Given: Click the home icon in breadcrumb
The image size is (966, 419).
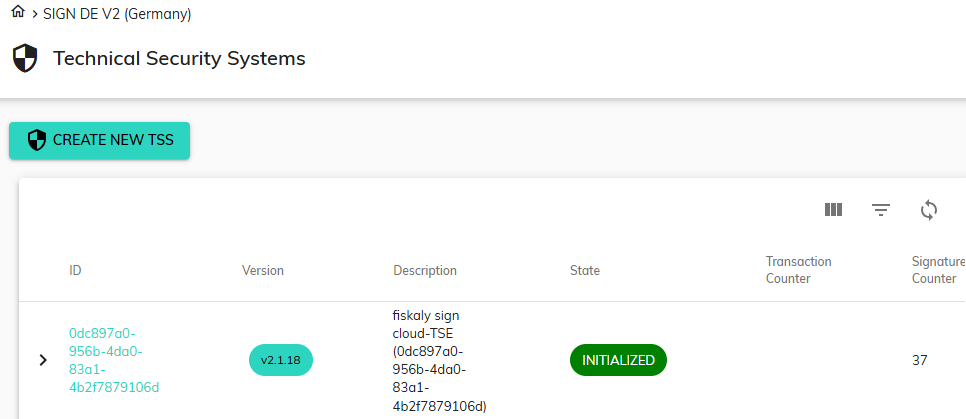Looking at the screenshot, I should pyautogui.click(x=18, y=13).
